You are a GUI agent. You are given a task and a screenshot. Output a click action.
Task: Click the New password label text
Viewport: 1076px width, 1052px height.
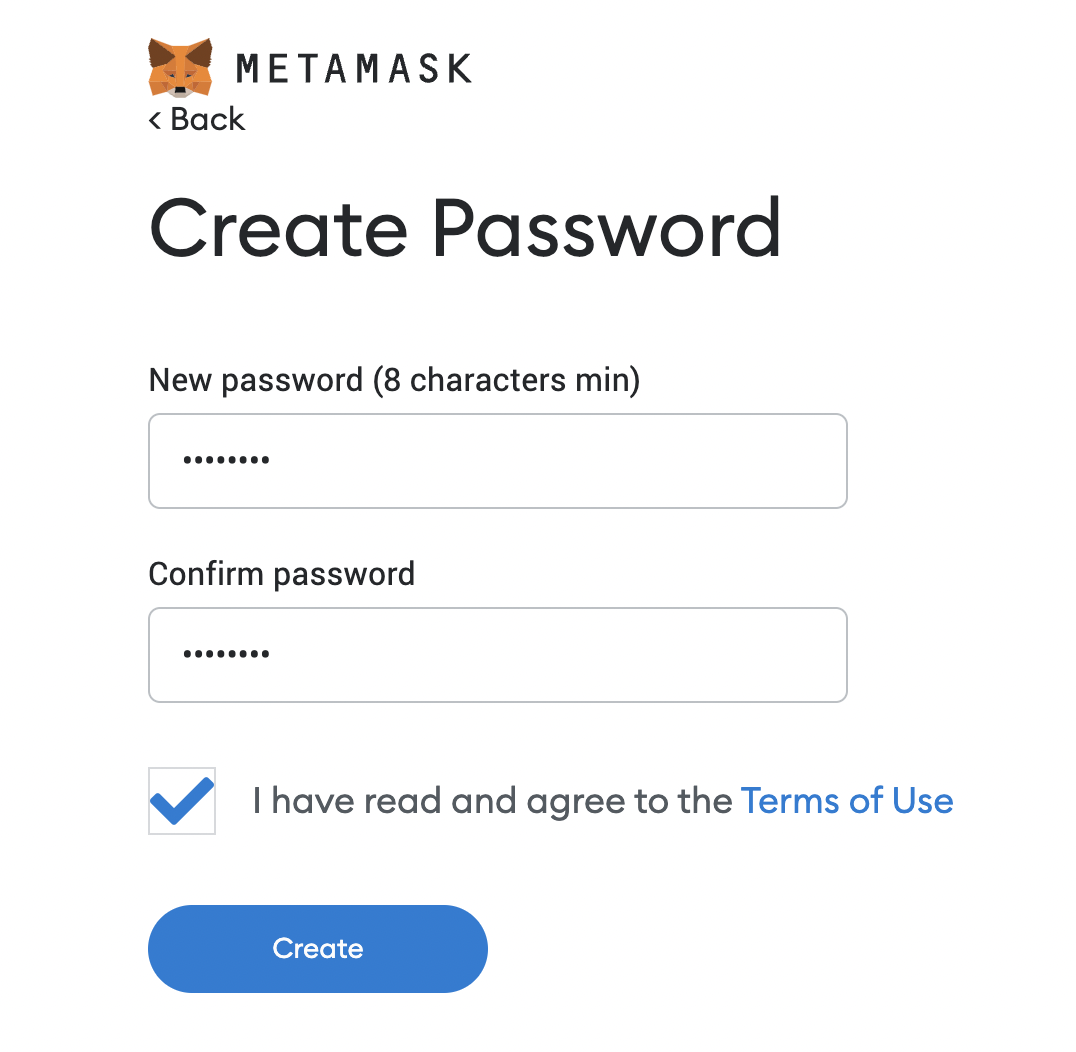pos(255,380)
